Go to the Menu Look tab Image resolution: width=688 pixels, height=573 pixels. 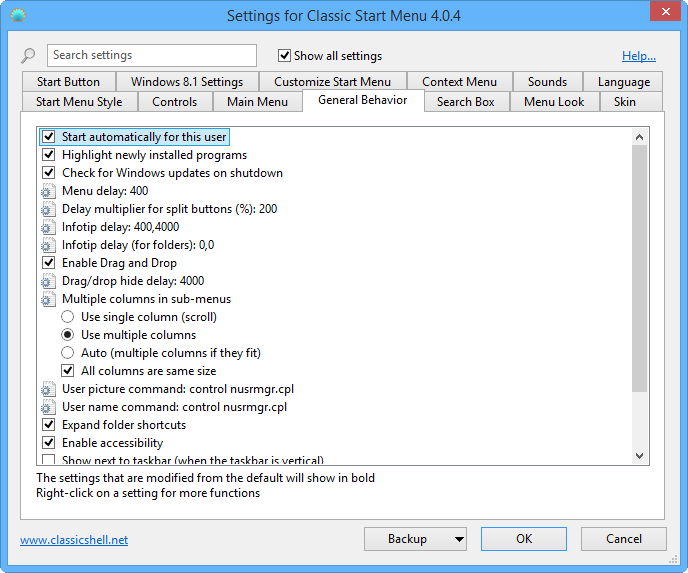(x=554, y=102)
